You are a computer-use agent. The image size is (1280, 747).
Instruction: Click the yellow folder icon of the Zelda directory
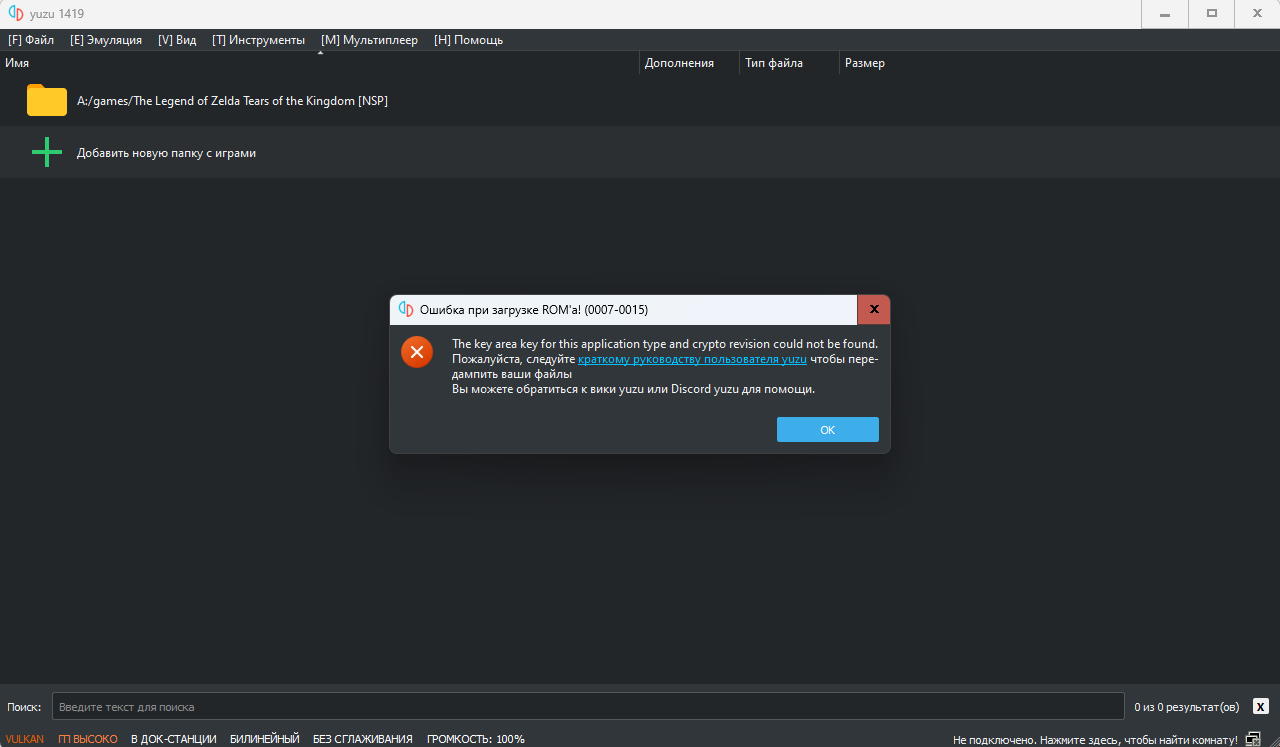[x=47, y=100]
